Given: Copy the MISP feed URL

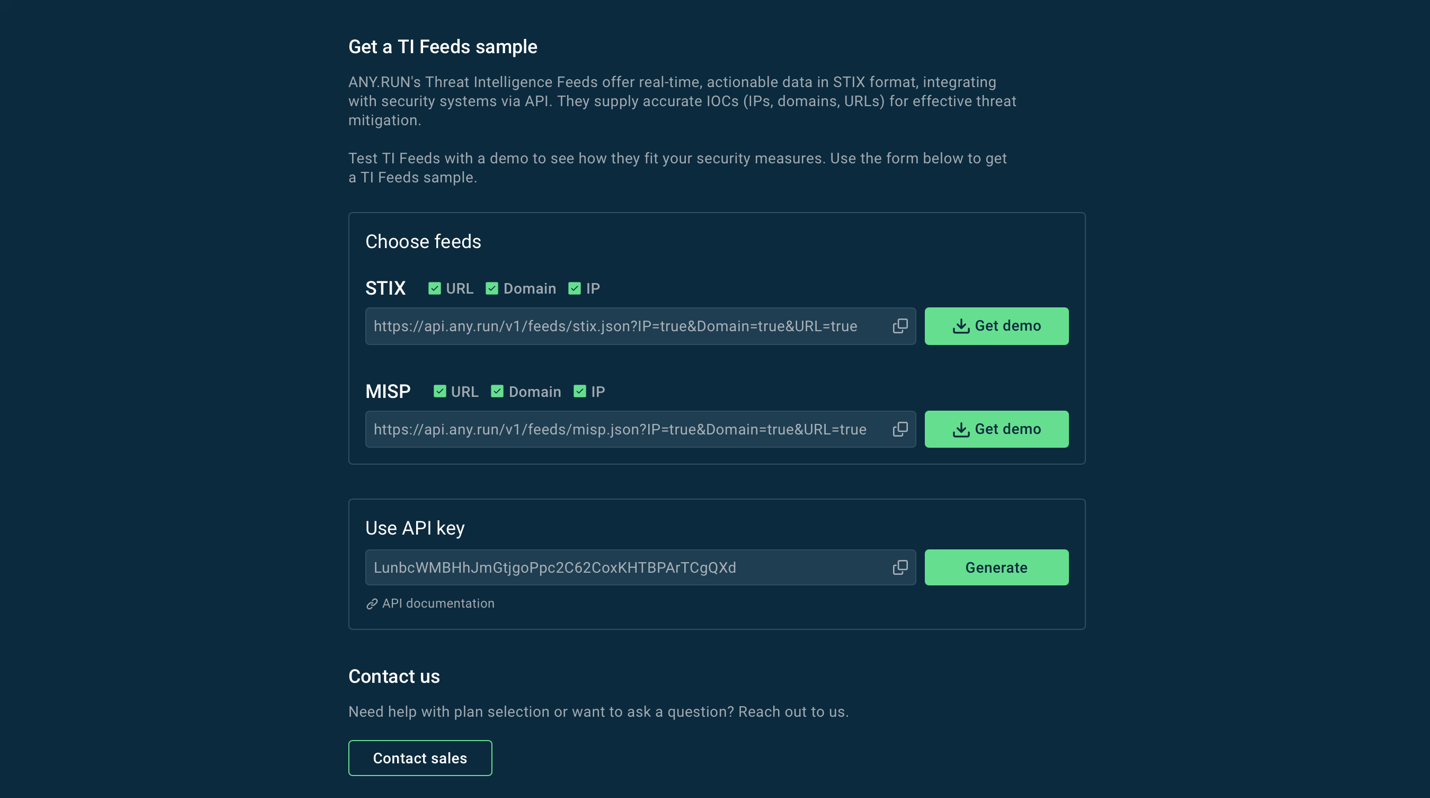Looking at the screenshot, I should tap(900, 429).
